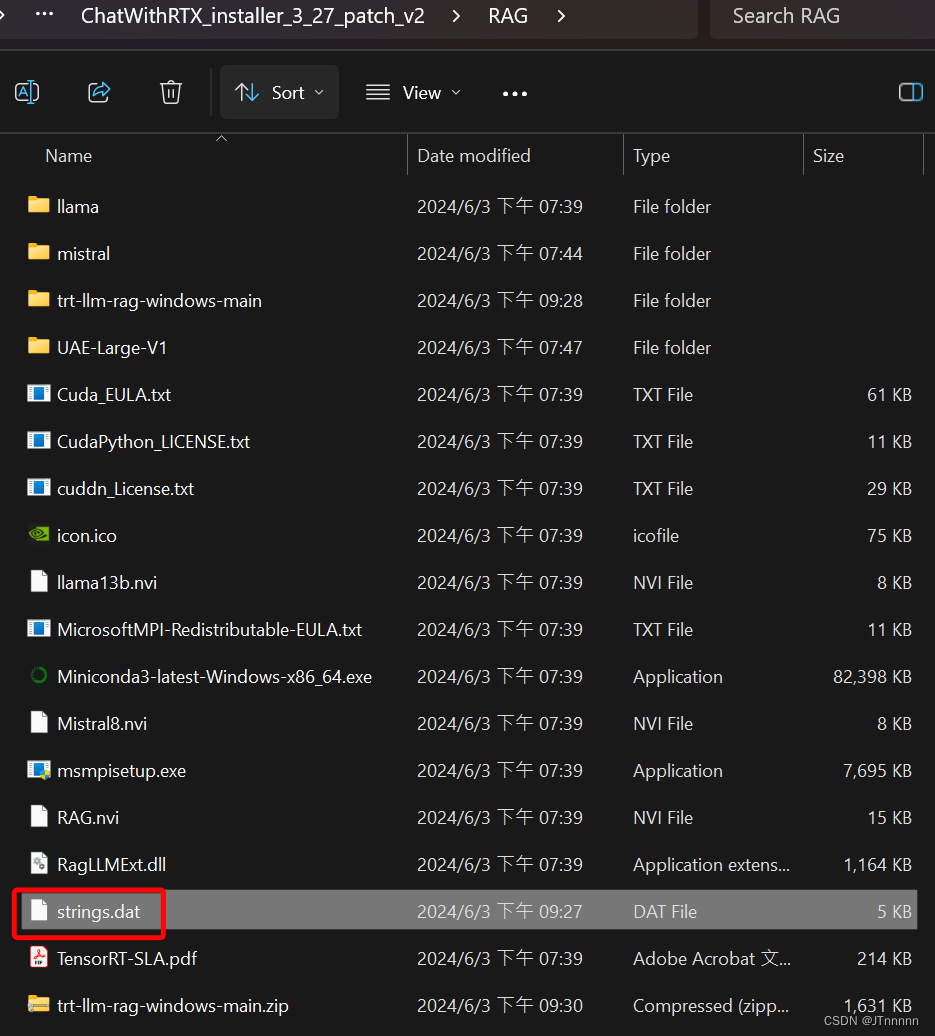Select icon.ico filename
The width and height of the screenshot is (935, 1036).
(x=87, y=536)
